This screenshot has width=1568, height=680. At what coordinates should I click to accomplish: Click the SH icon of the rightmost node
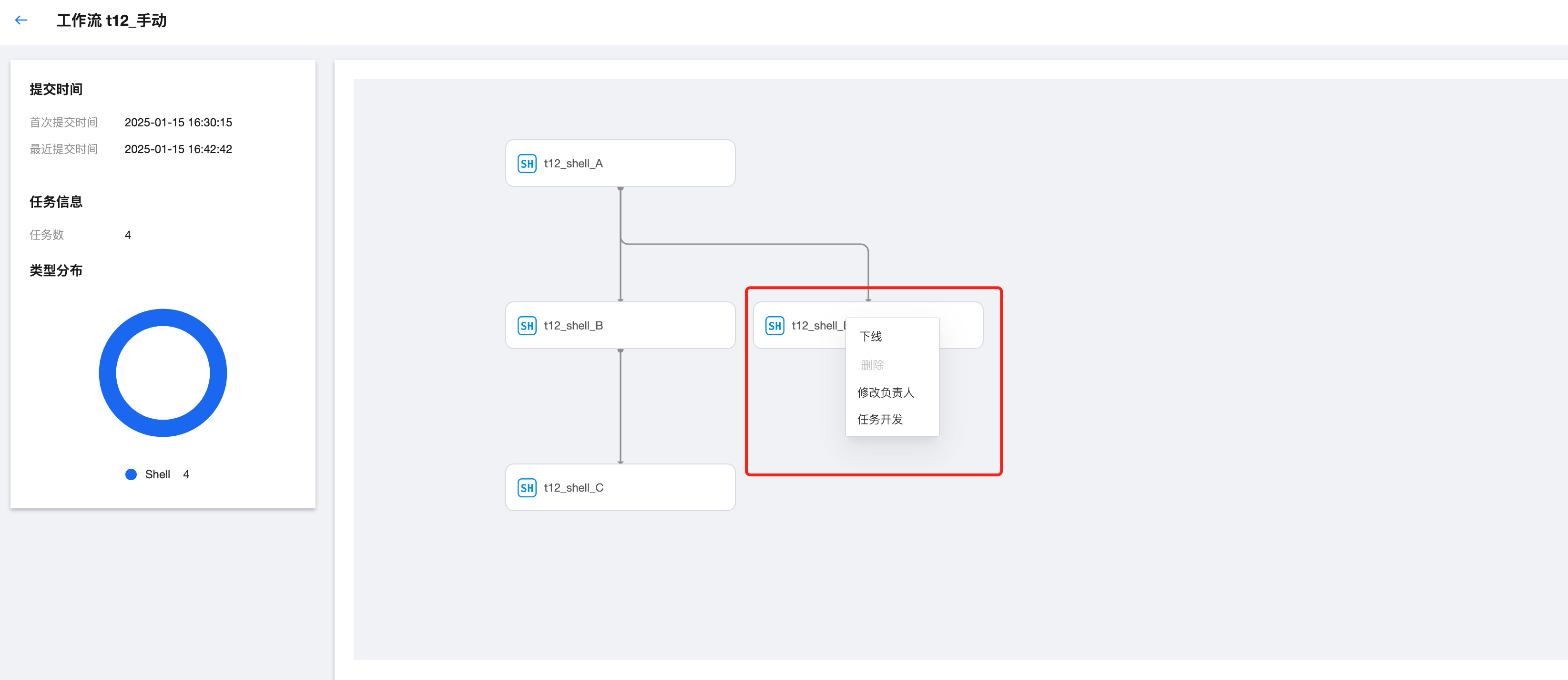(774, 326)
